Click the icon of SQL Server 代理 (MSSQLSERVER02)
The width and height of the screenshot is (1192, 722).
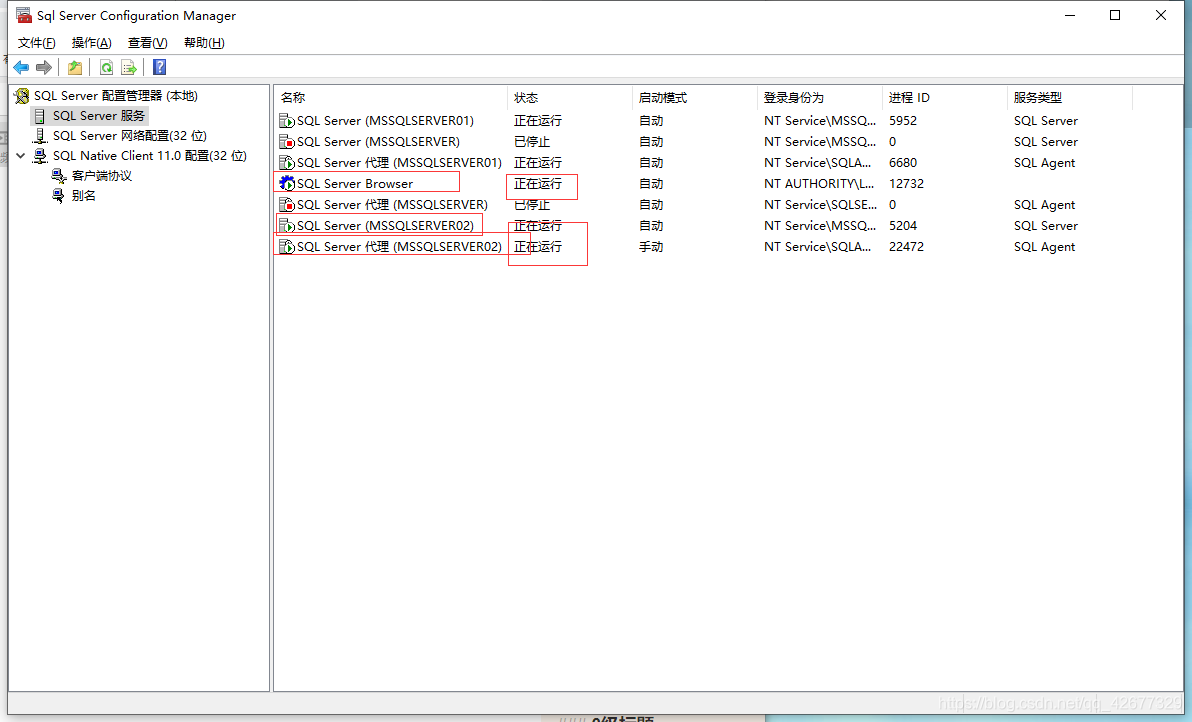[x=287, y=247]
